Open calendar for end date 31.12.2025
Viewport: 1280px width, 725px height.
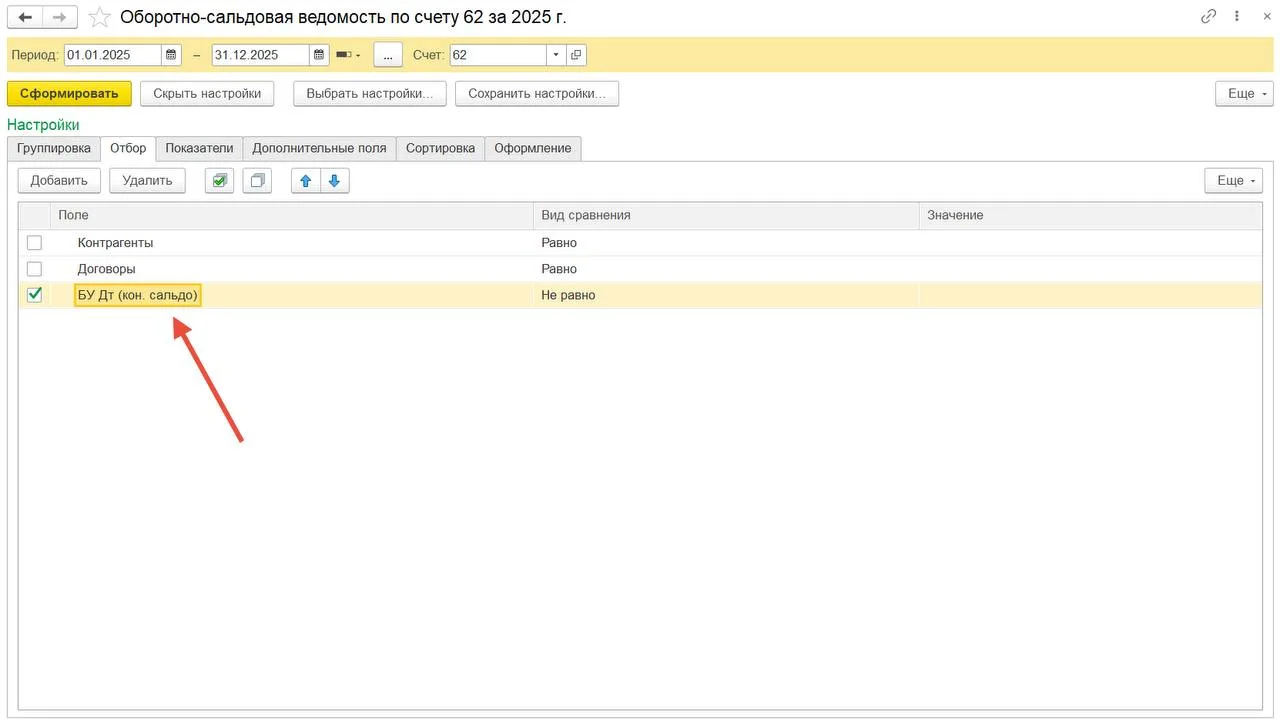(319, 55)
